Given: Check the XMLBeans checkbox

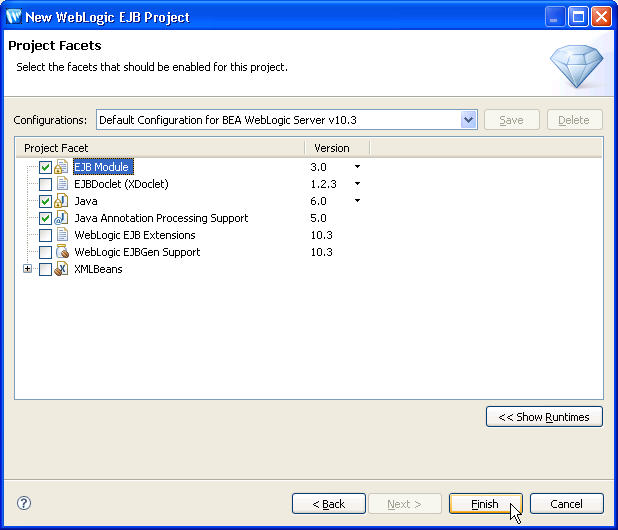Looking at the screenshot, I should tap(45, 269).
